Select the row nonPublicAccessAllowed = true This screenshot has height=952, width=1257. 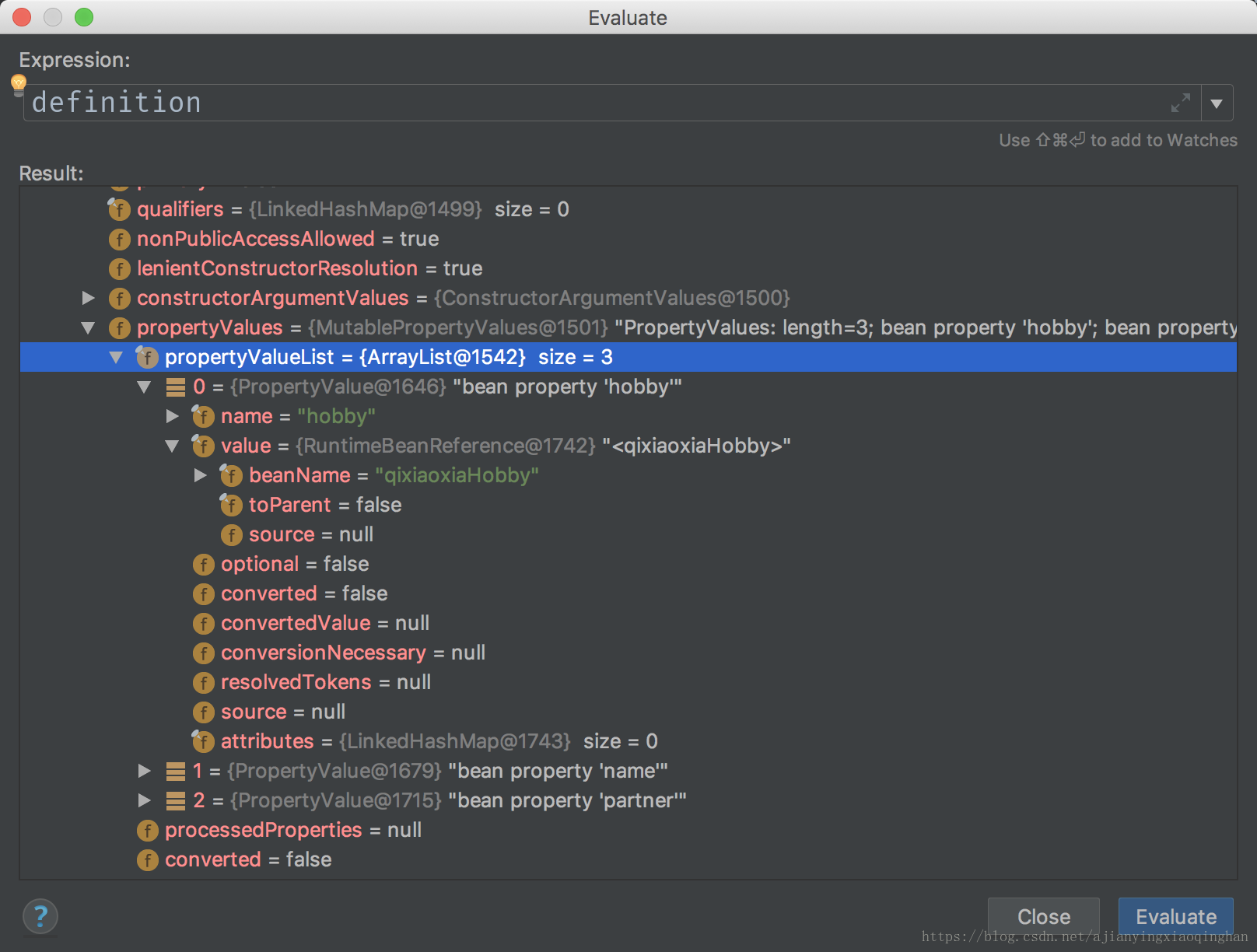point(628,239)
